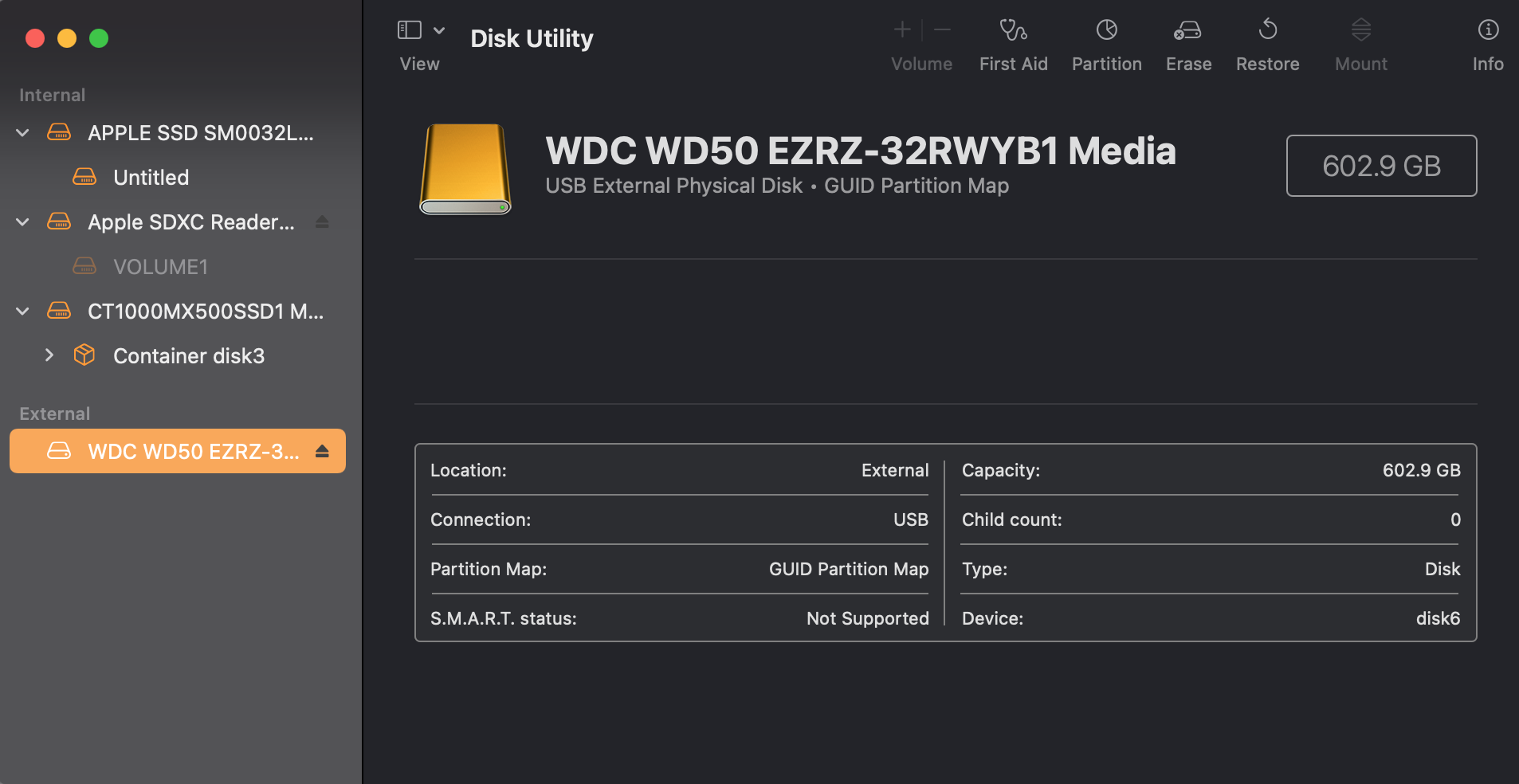
Task: Click the WDC WD50 EZRZ-32RWYB1 Media title
Action: click(x=861, y=151)
